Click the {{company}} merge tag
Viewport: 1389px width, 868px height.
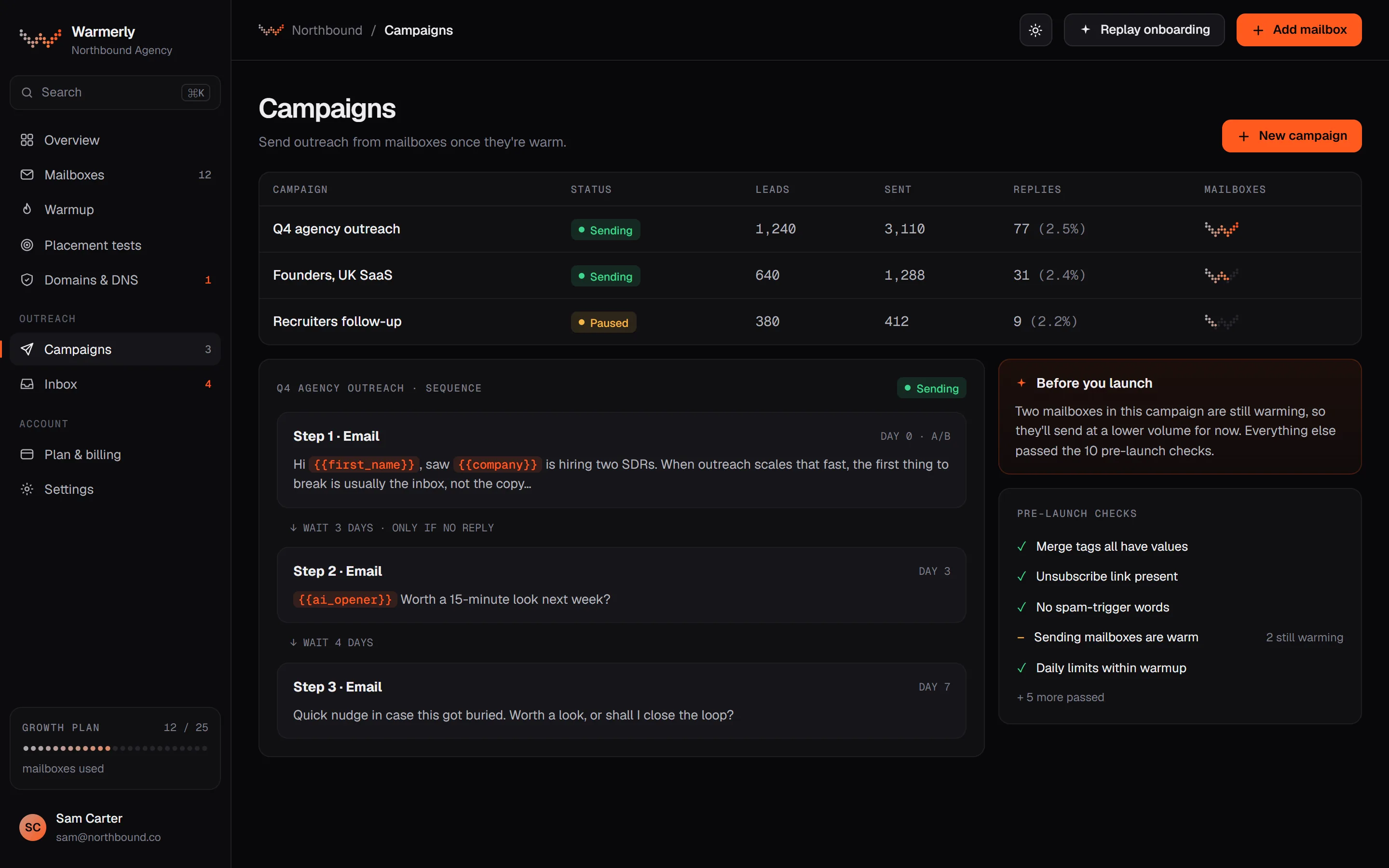point(498,464)
